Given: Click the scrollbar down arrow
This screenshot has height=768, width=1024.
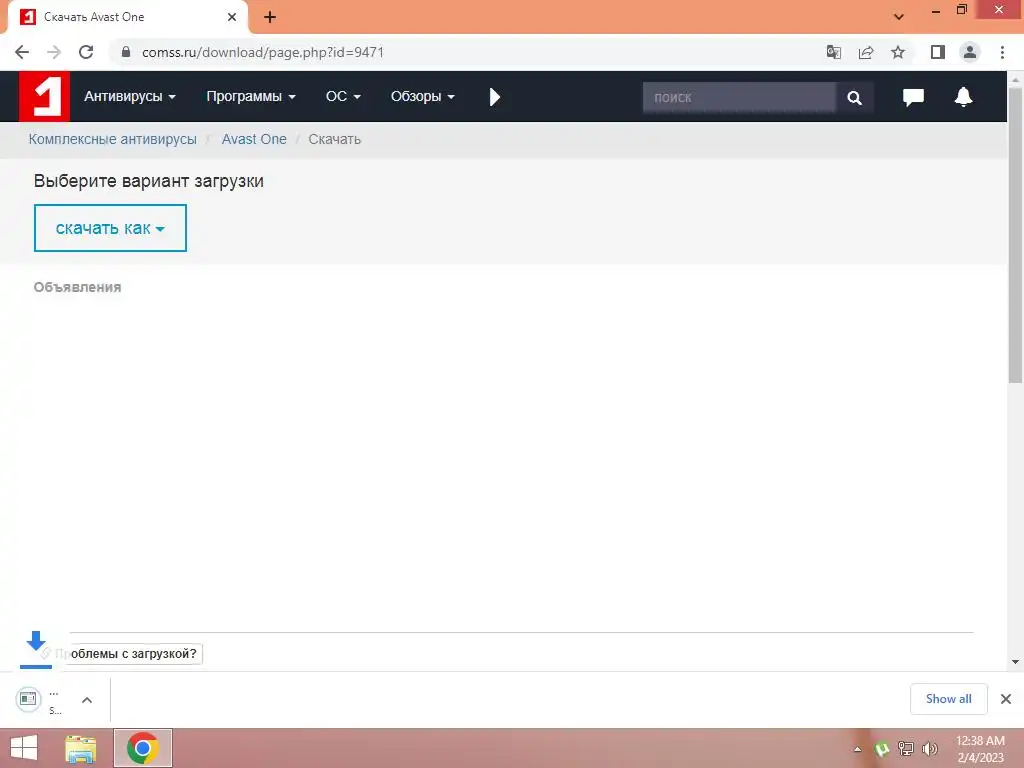Looking at the screenshot, I should point(1015,662).
